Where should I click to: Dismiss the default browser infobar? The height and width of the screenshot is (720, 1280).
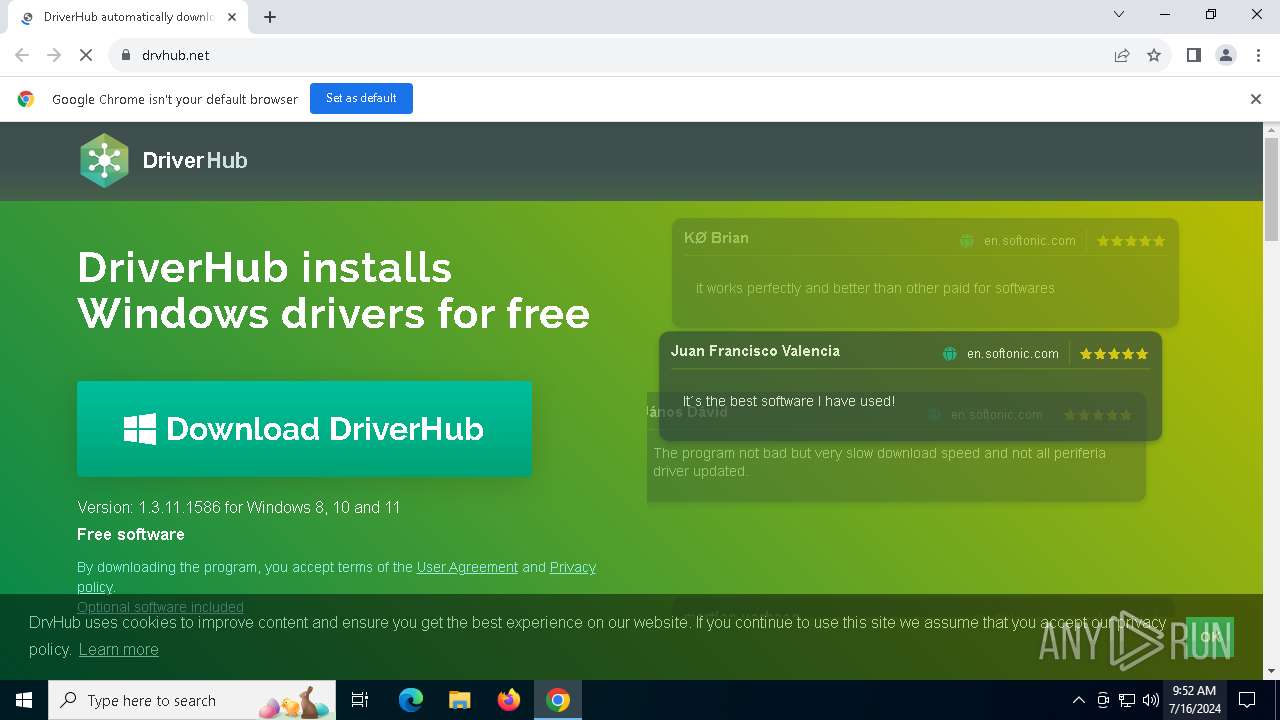click(1256, 99)
